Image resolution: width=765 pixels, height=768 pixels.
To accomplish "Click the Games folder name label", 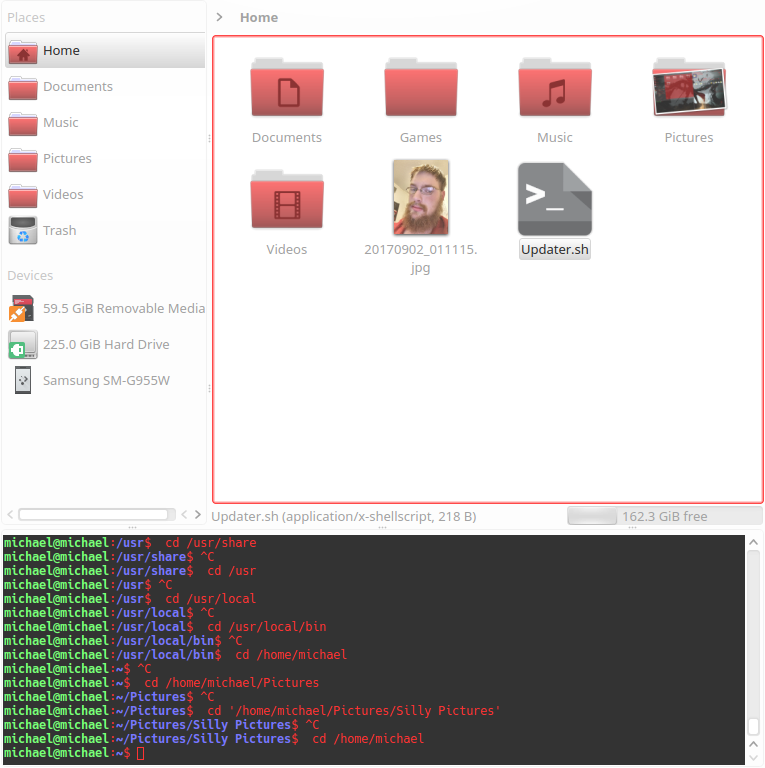I will coord(421,138).
